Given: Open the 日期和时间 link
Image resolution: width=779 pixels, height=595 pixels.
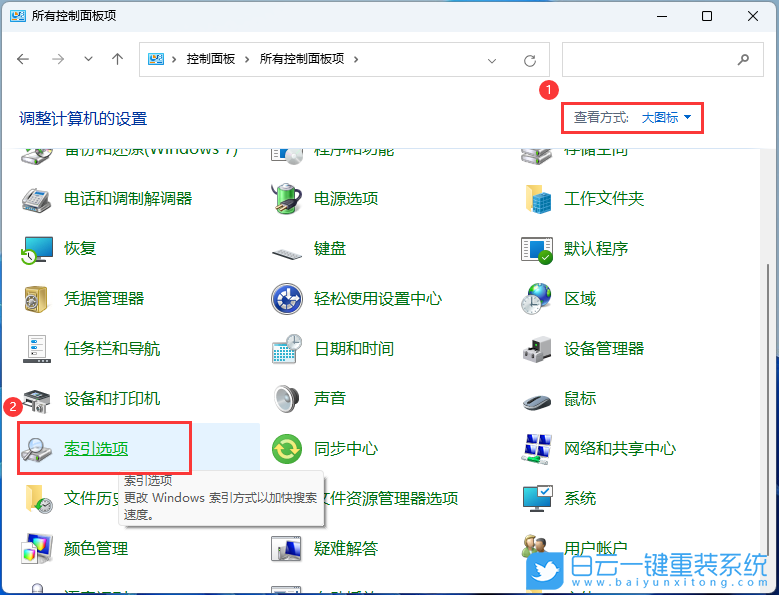Looking at the screenshot, I should (x=354, y=349).
